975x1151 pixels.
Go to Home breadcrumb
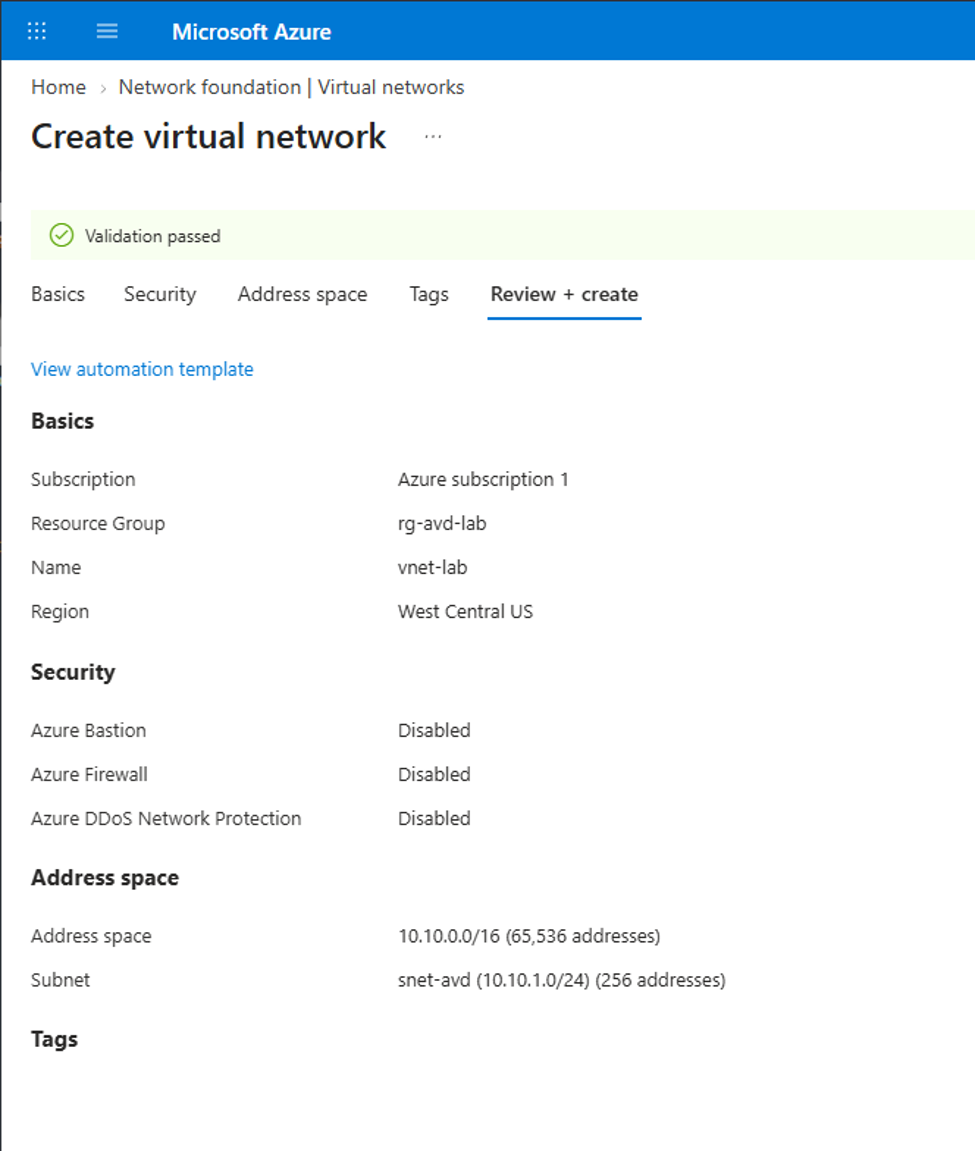[58, 87]
